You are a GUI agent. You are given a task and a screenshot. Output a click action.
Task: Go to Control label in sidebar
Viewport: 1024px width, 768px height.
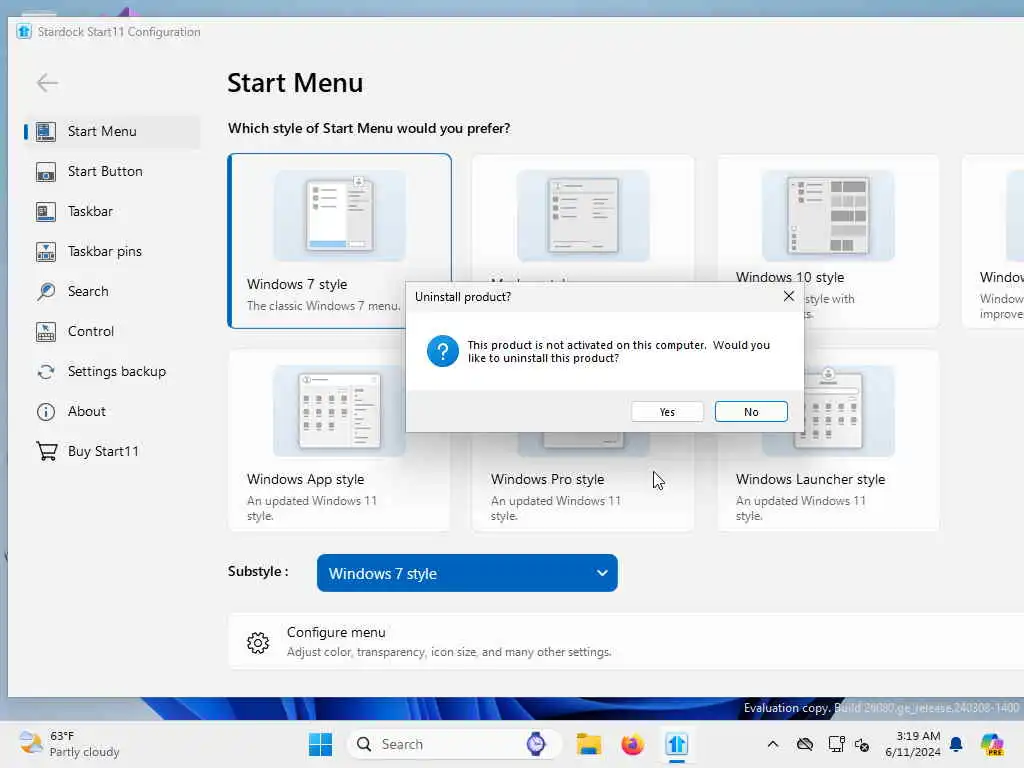(91, 332)
